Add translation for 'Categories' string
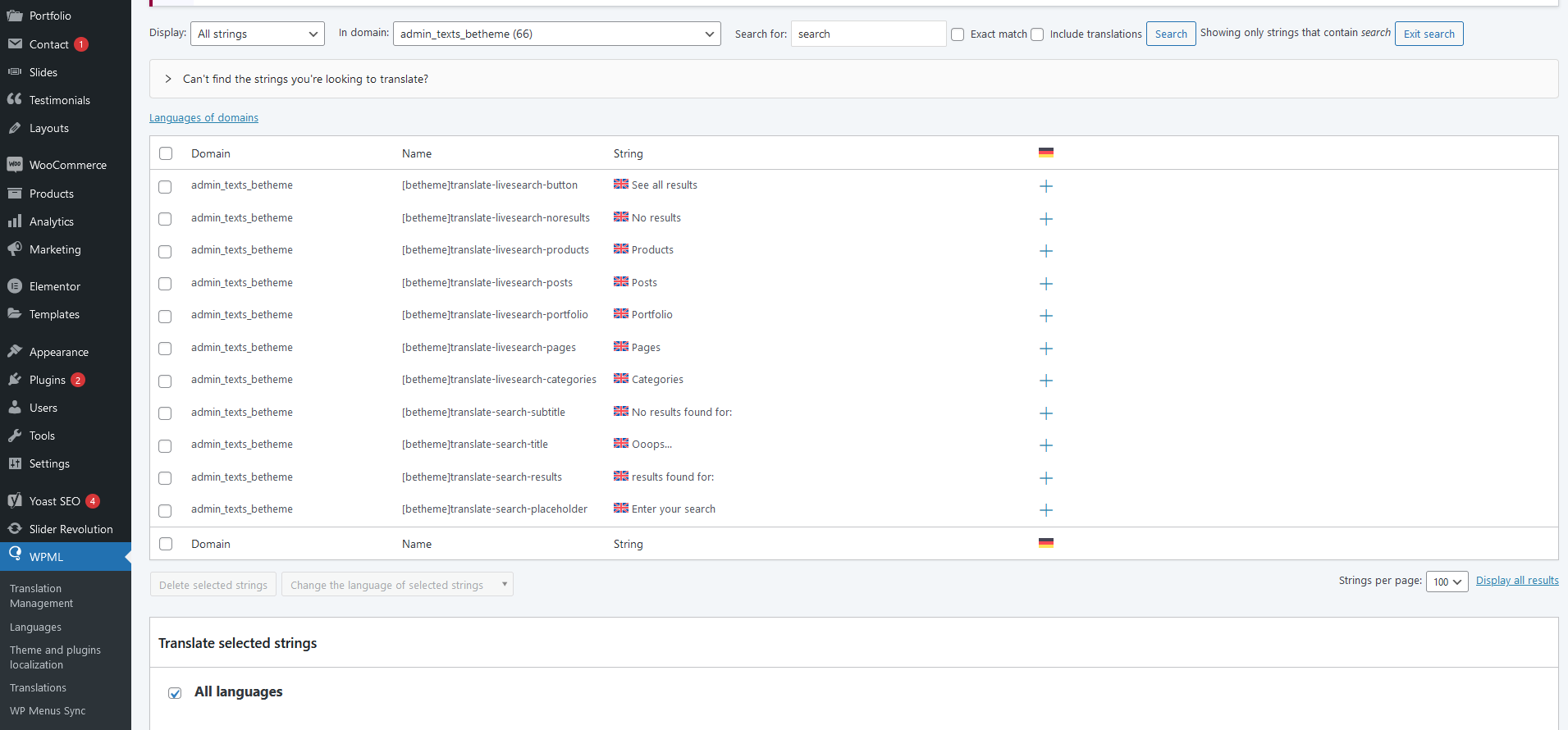 coord(1045,381)
